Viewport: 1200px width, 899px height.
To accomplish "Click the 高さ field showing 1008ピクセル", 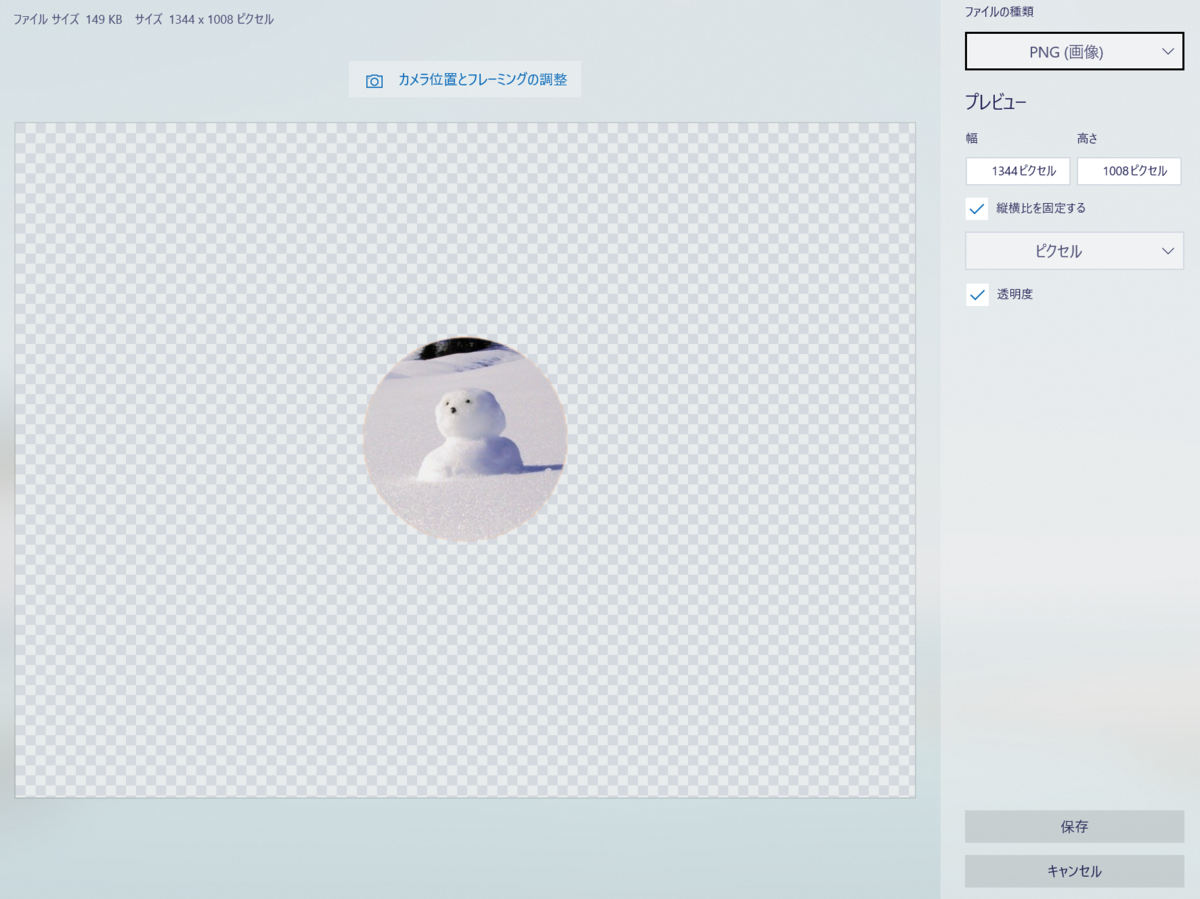I will coord(1129,171).
